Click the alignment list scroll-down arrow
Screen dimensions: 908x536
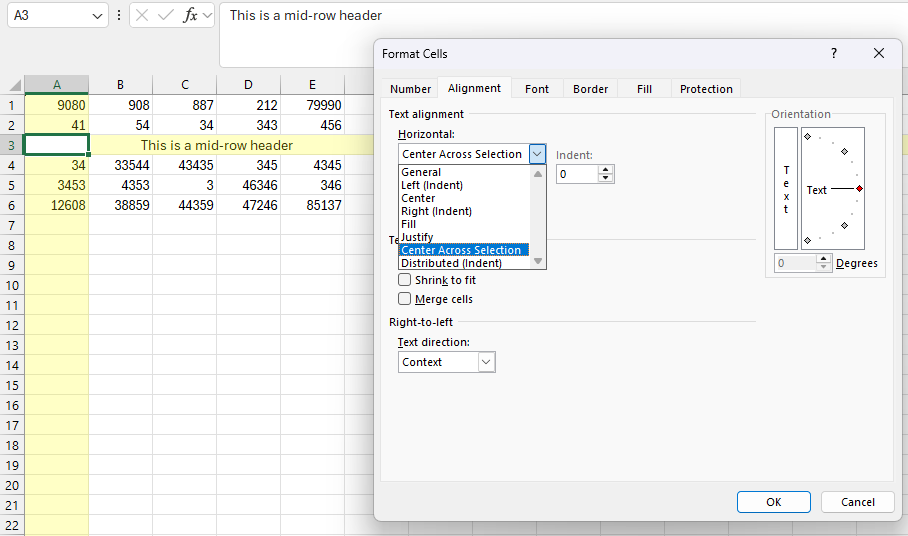point(538,261)
